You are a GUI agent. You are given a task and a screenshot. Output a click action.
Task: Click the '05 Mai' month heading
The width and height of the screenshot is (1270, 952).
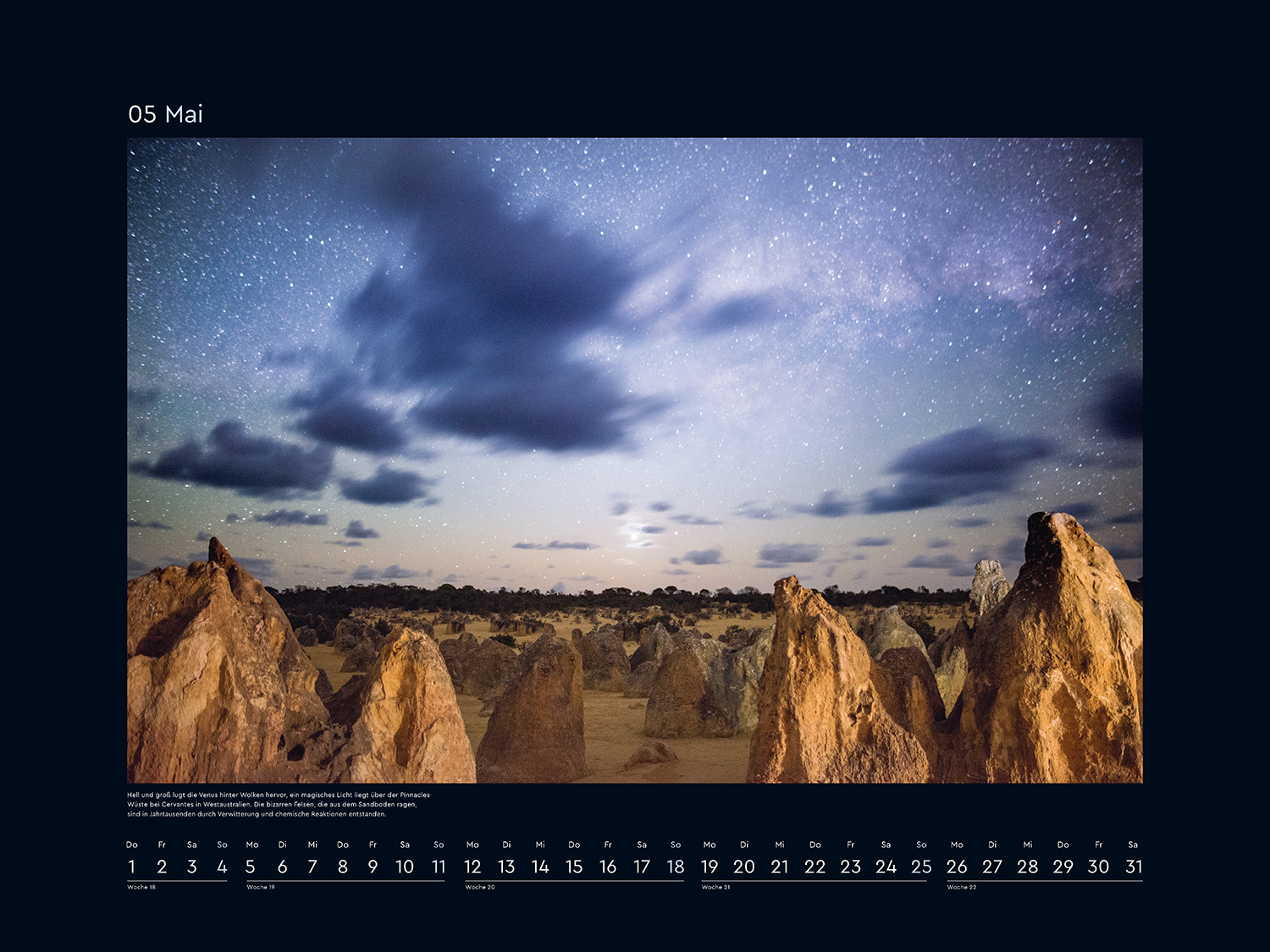(165, 114)
